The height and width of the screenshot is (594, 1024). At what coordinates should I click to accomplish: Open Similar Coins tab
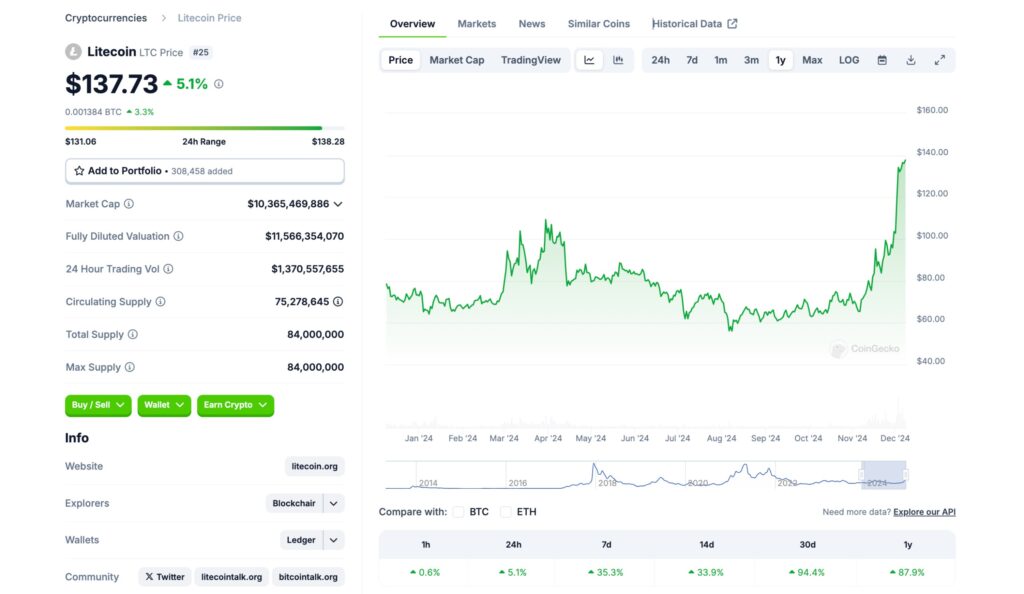click(x=598, y=23)
